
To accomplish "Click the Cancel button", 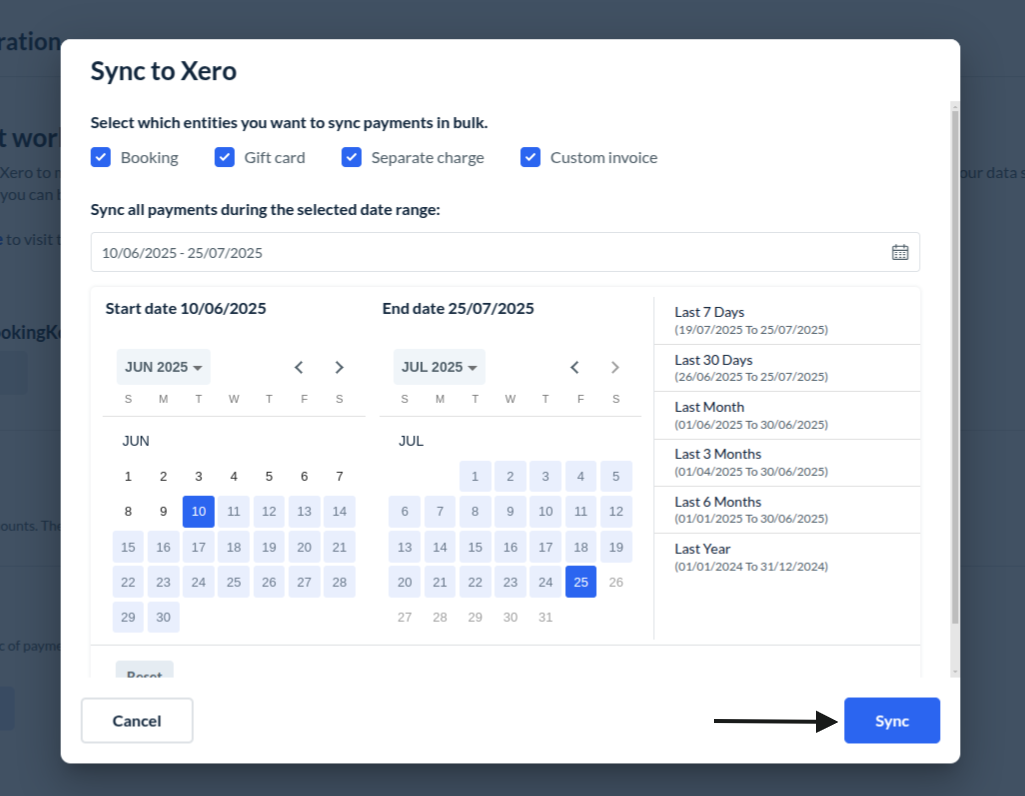I will [137, 721].
